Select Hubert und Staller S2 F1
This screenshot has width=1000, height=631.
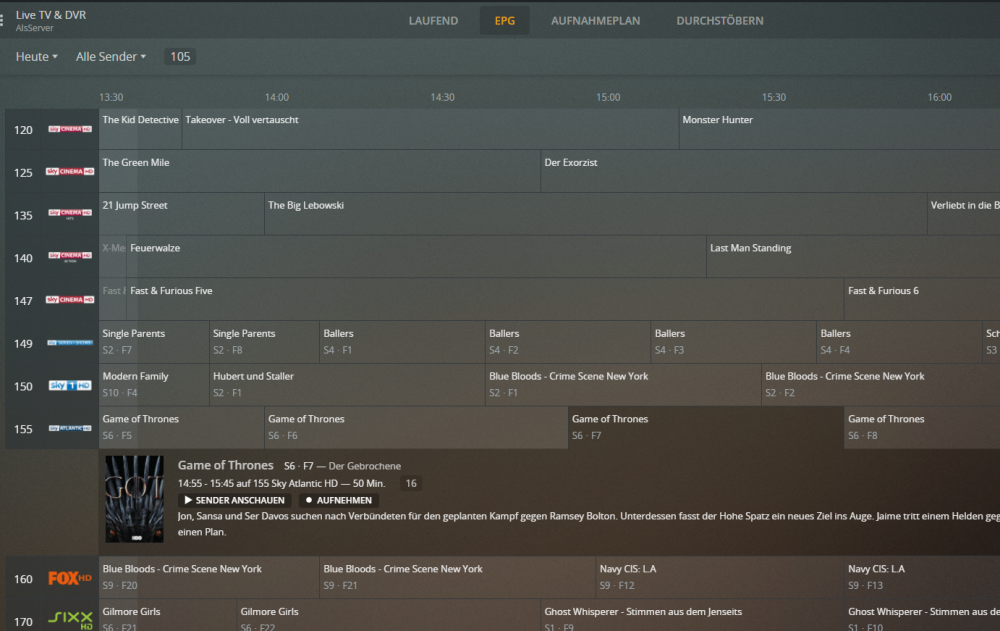347,385
